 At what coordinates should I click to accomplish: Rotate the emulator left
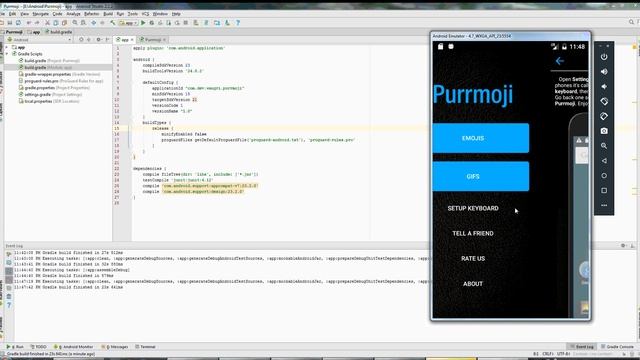[604, 101]
